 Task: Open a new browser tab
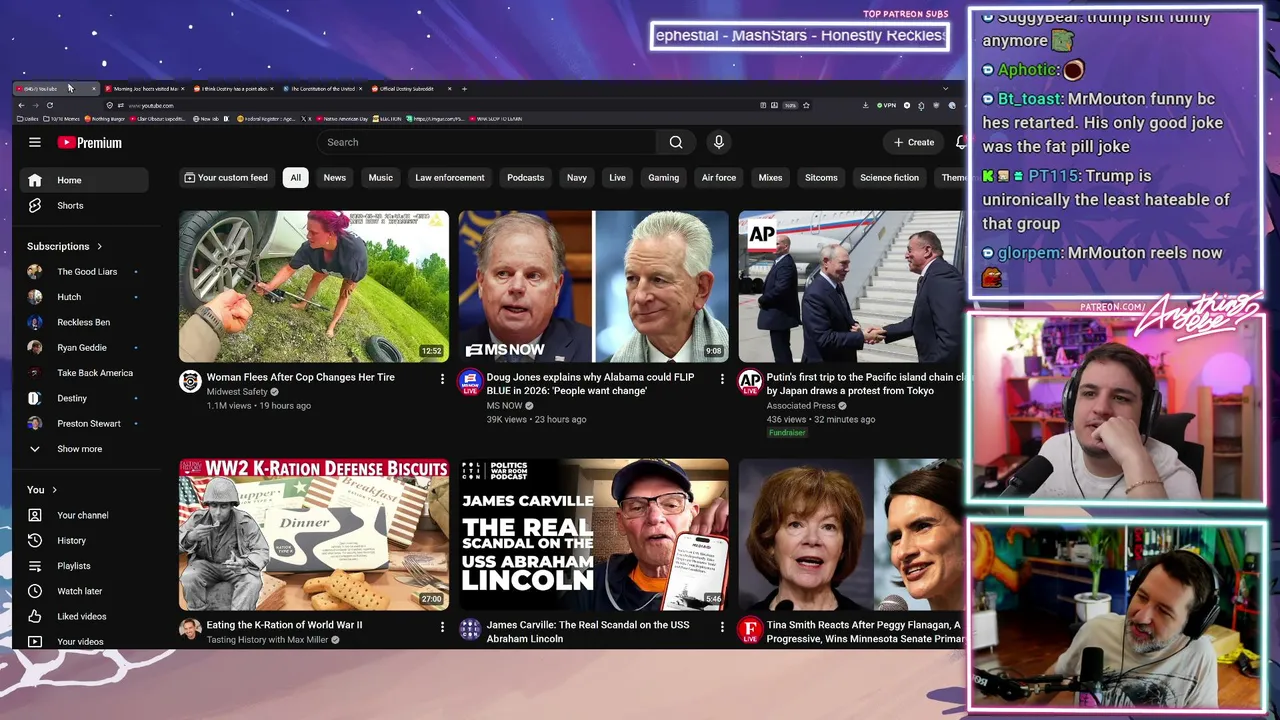pos(464,89)
